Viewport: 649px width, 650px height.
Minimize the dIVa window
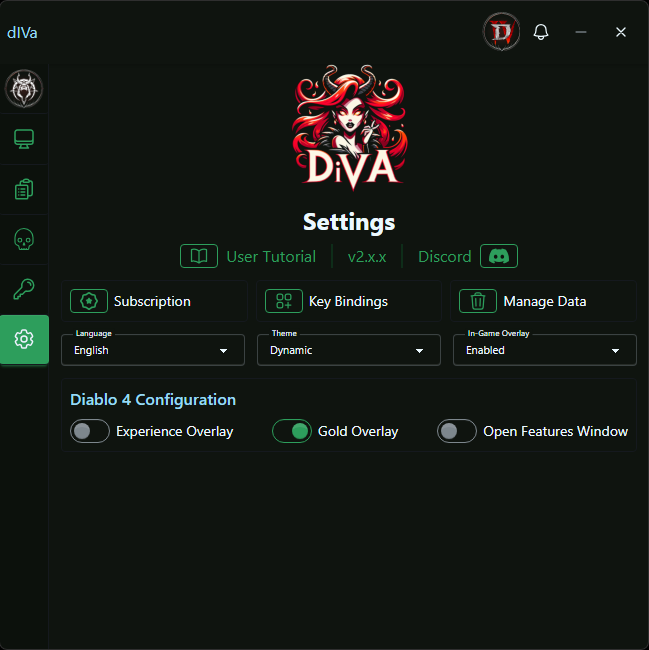coord(581,32)
